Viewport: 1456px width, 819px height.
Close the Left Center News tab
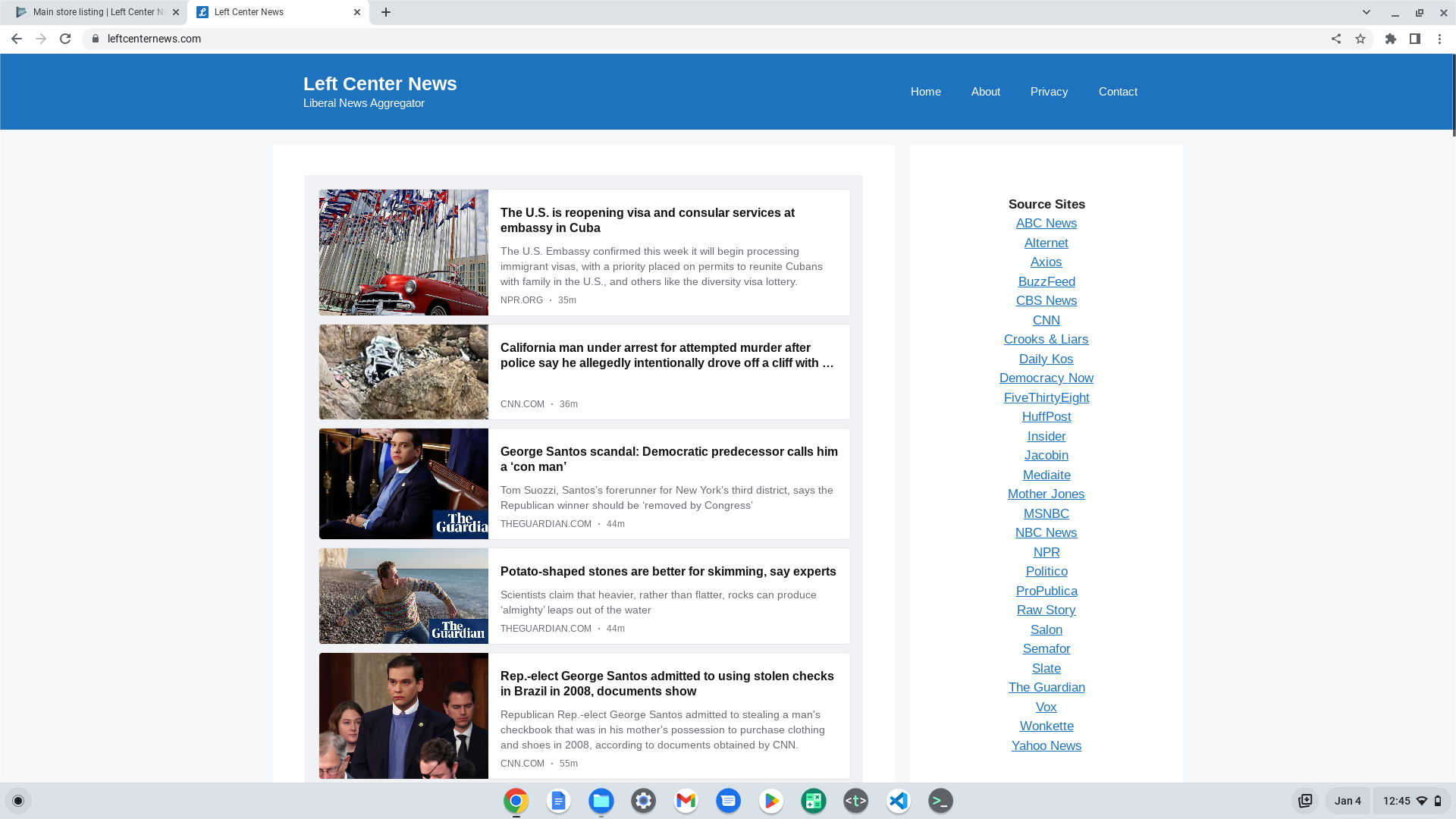[x=357, y=12]
